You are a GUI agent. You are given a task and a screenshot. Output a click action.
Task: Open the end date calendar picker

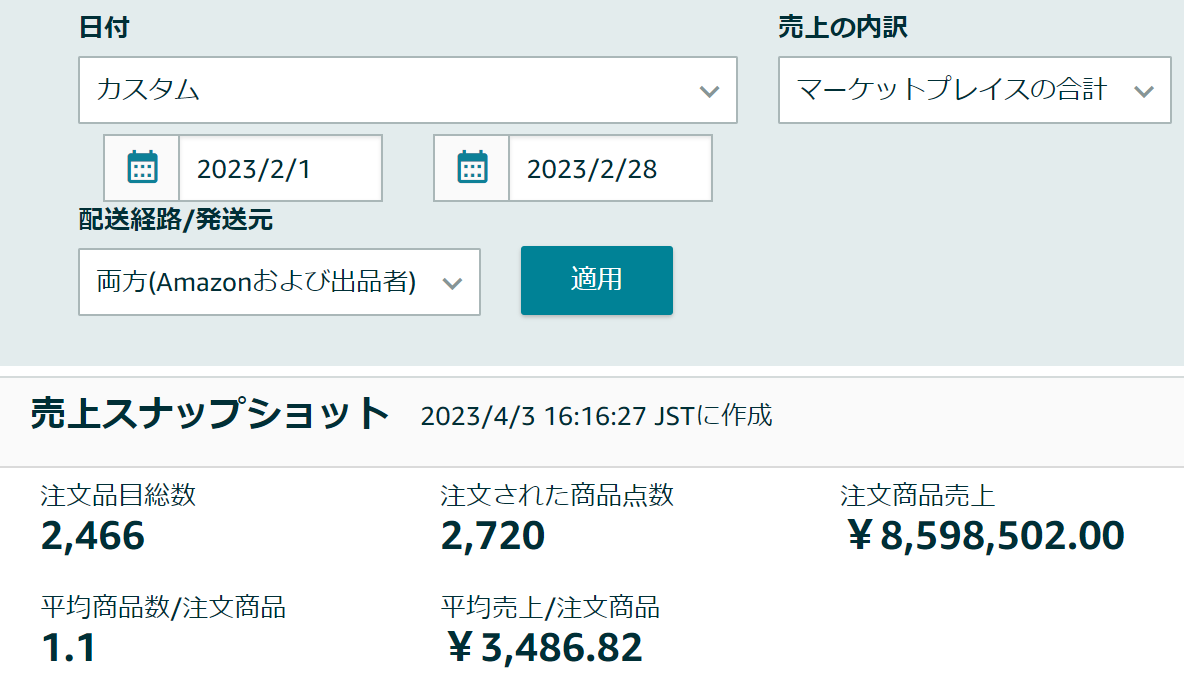coord(472,168)
